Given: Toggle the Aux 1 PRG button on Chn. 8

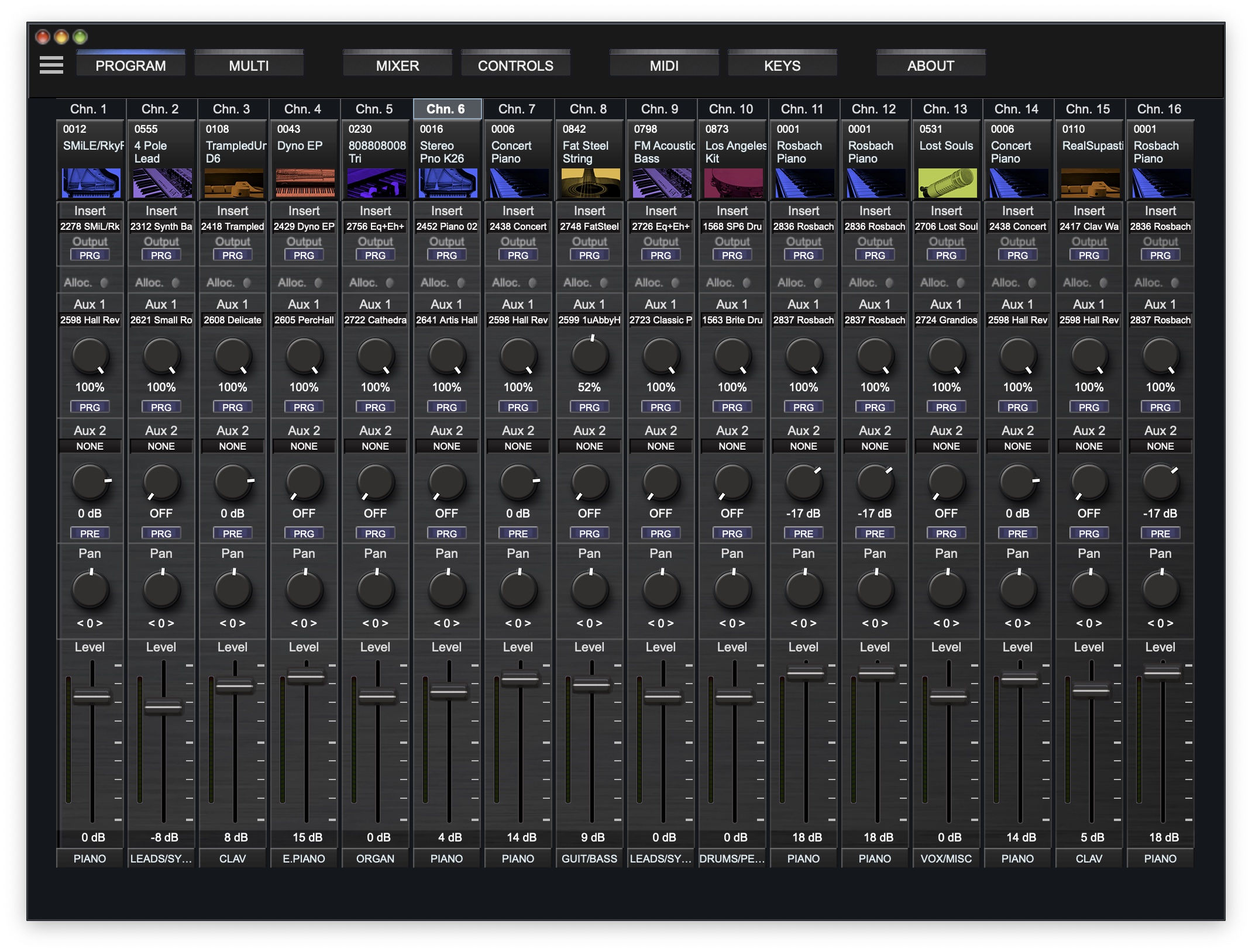Looking at the screenshot, I should click(x=589, y=407).
